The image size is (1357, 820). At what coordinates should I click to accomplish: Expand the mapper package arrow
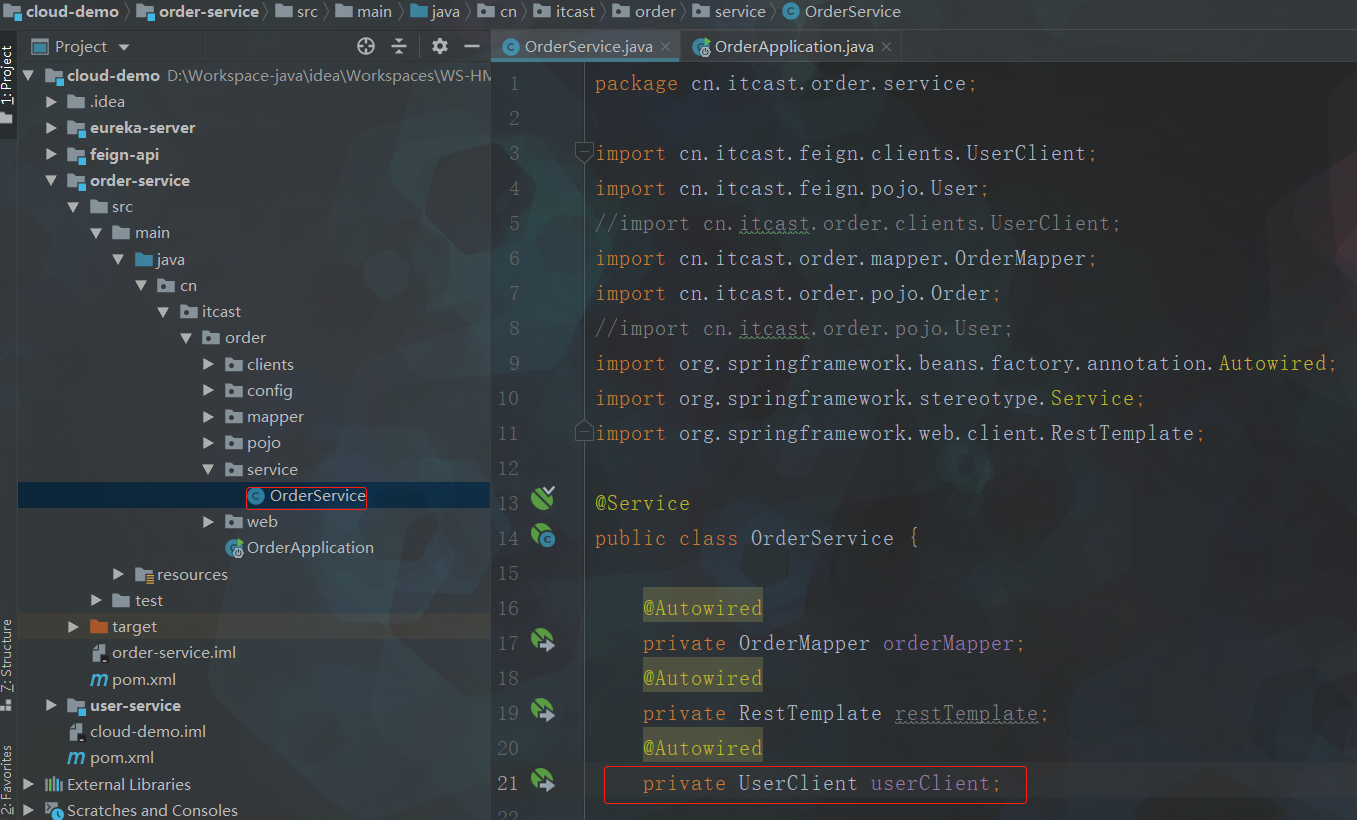(x=208, y=417)
